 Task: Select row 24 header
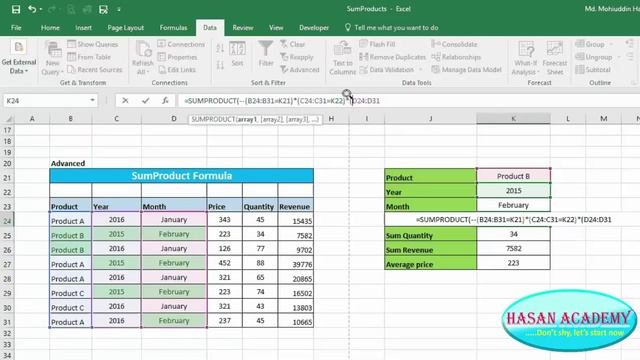7,221
